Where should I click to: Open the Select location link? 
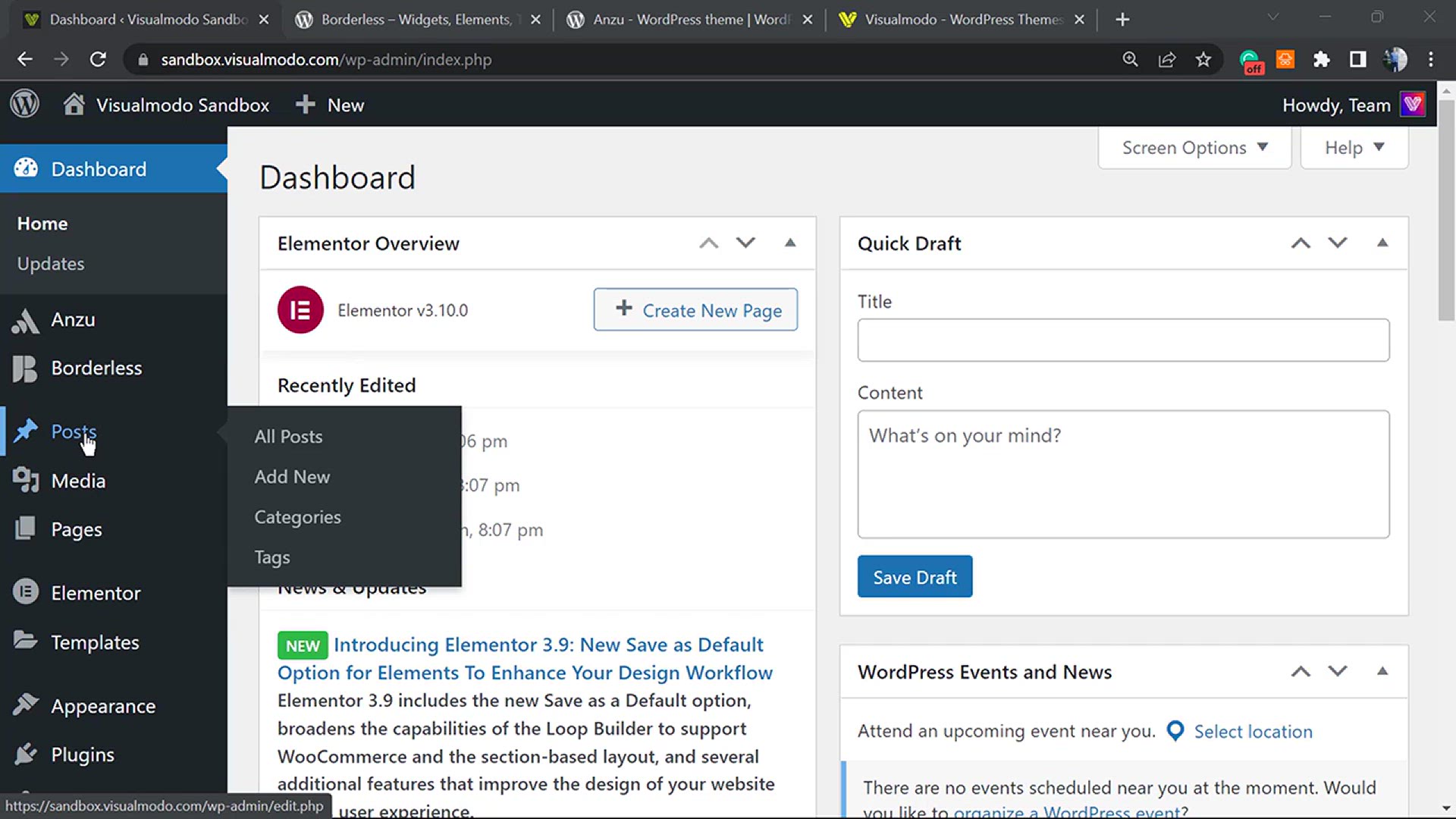click(1253, 732)
